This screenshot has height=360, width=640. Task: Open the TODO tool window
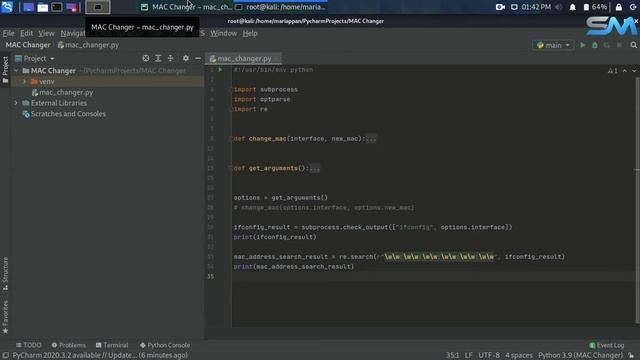(x=28, y=345)
